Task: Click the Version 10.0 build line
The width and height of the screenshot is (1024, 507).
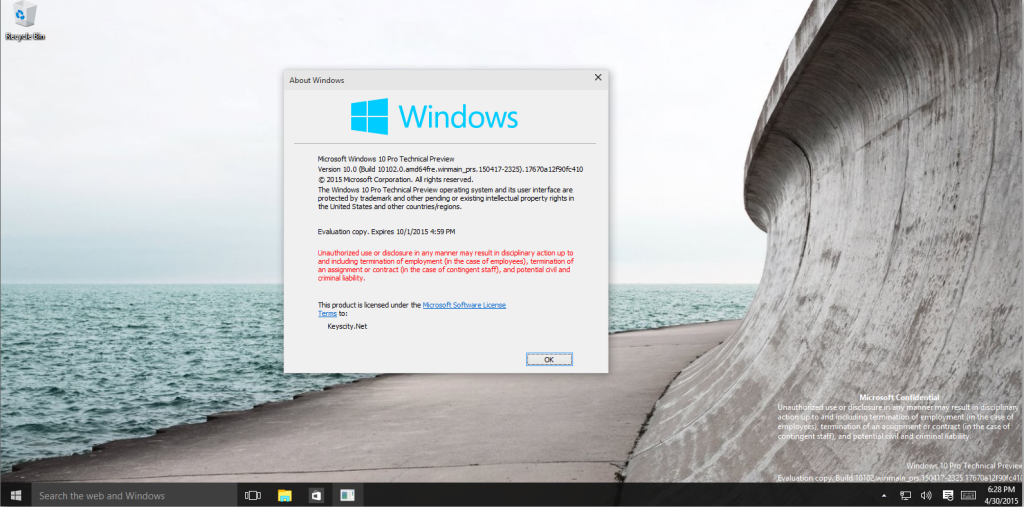Action: (450, 169)
